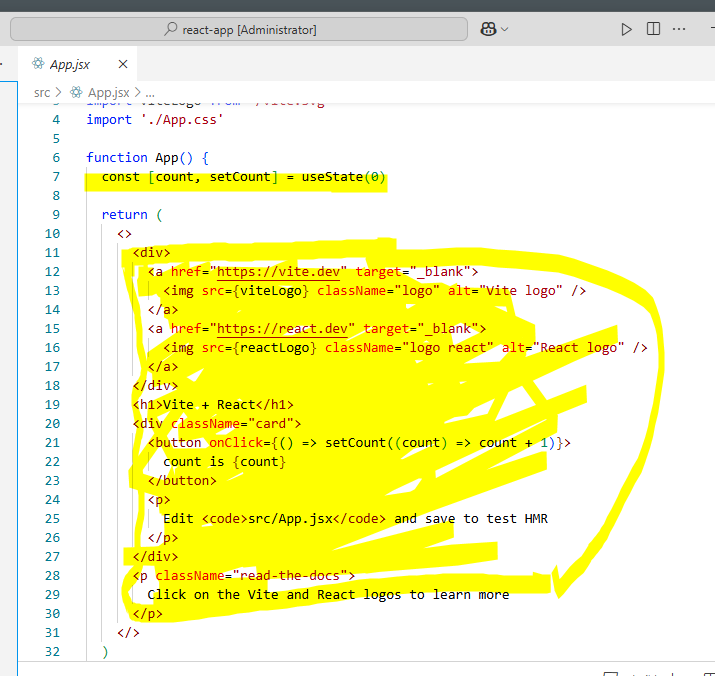The height and width of the screenshot is (676, 715).
Task: Close the App.jsx tab
Action: (123, 64)
